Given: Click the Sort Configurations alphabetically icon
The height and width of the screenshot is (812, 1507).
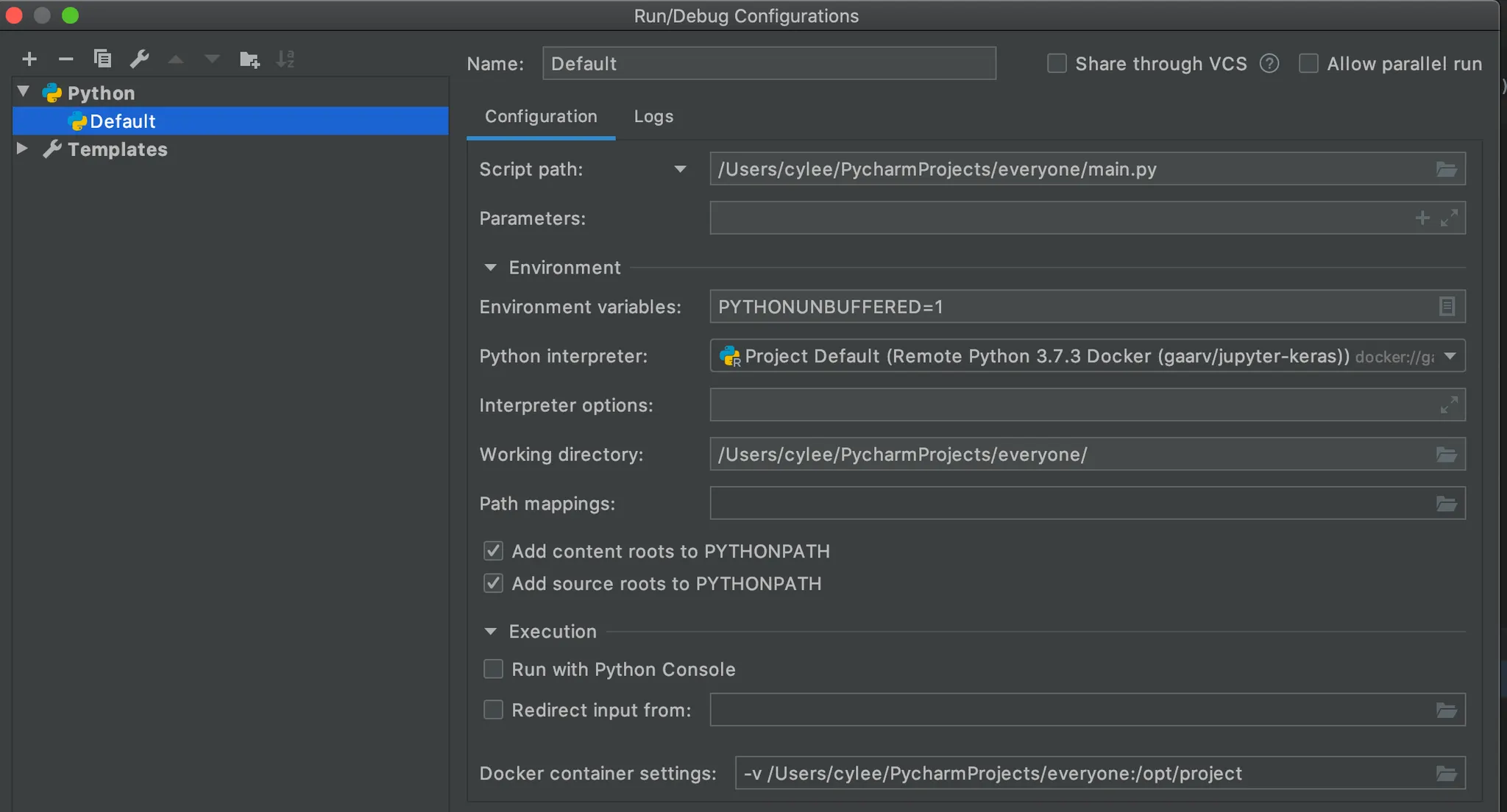Looking at the screenshot, I should coord(286,59).
